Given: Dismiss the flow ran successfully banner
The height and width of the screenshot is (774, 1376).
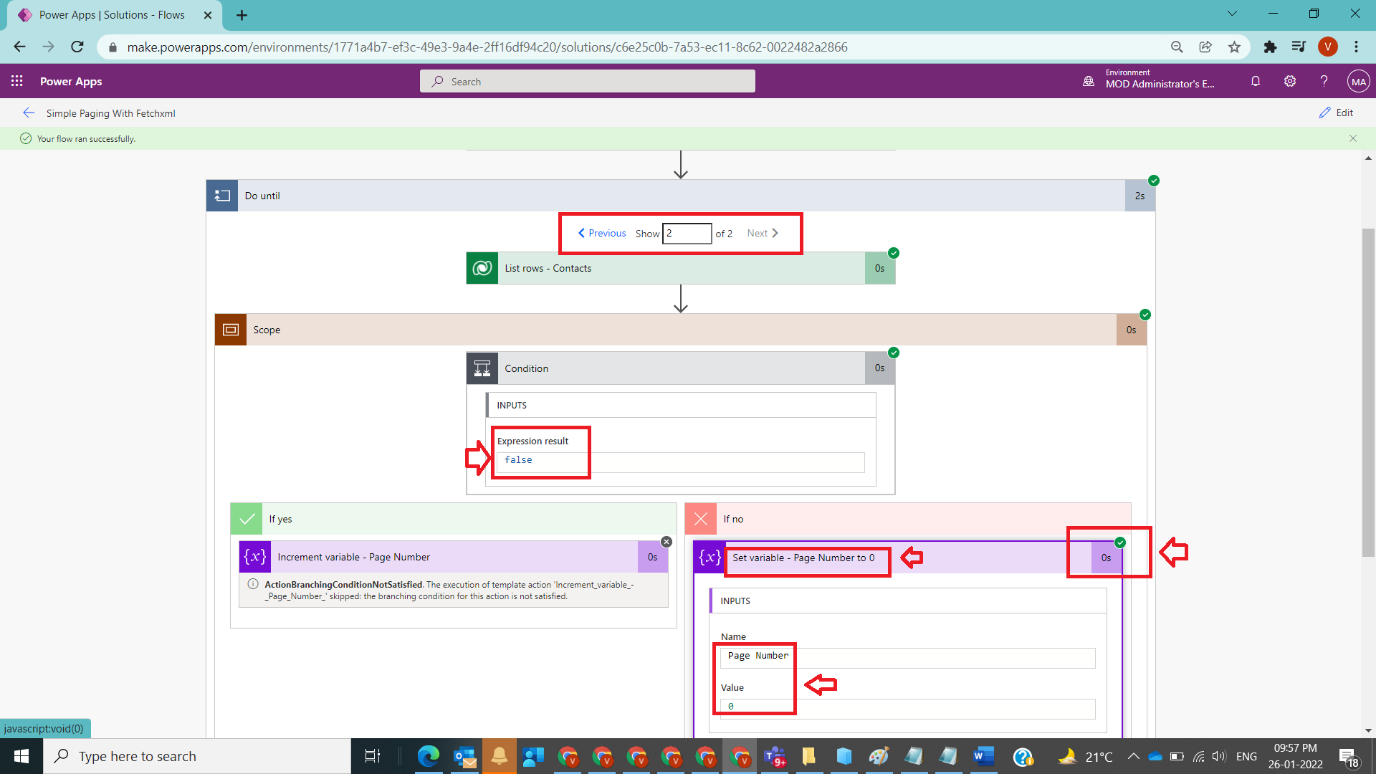Looking at the screenshot, I should [1354, 137].
